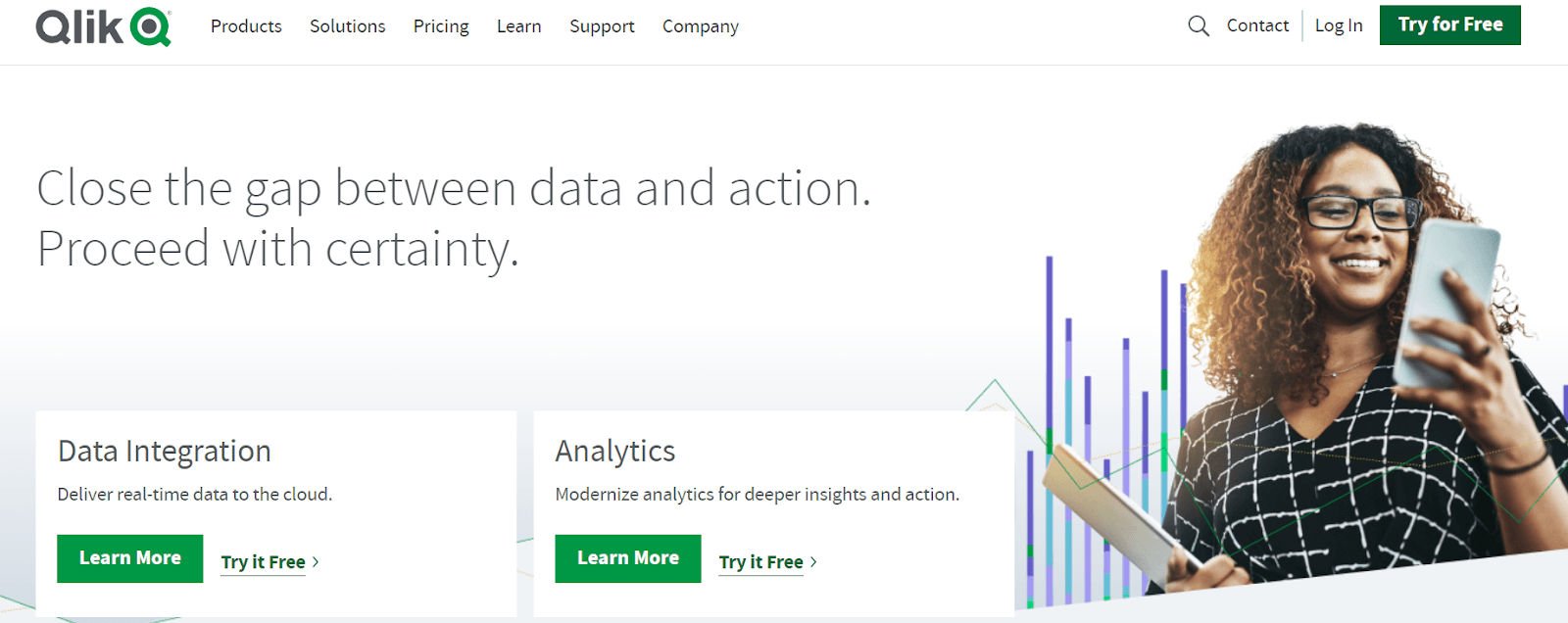The height and width of the screenshot is (623, 1568).
Task: Click Try it Free for Data Integration
Action: 262,561
